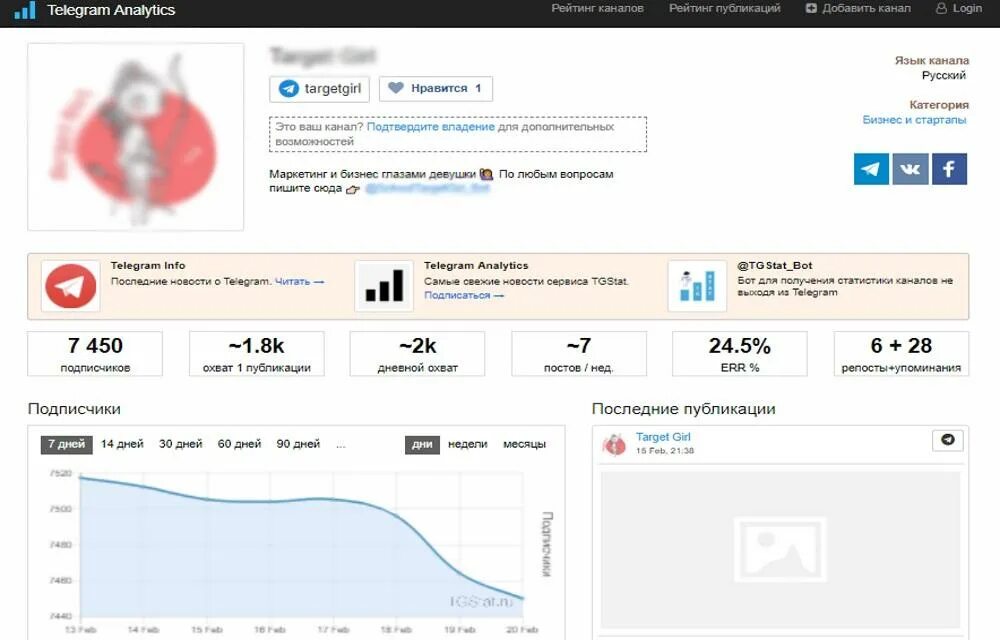Click the Telegram icon in the targetgirl button
Screen dimensions: 1000x640
(289, 89)
